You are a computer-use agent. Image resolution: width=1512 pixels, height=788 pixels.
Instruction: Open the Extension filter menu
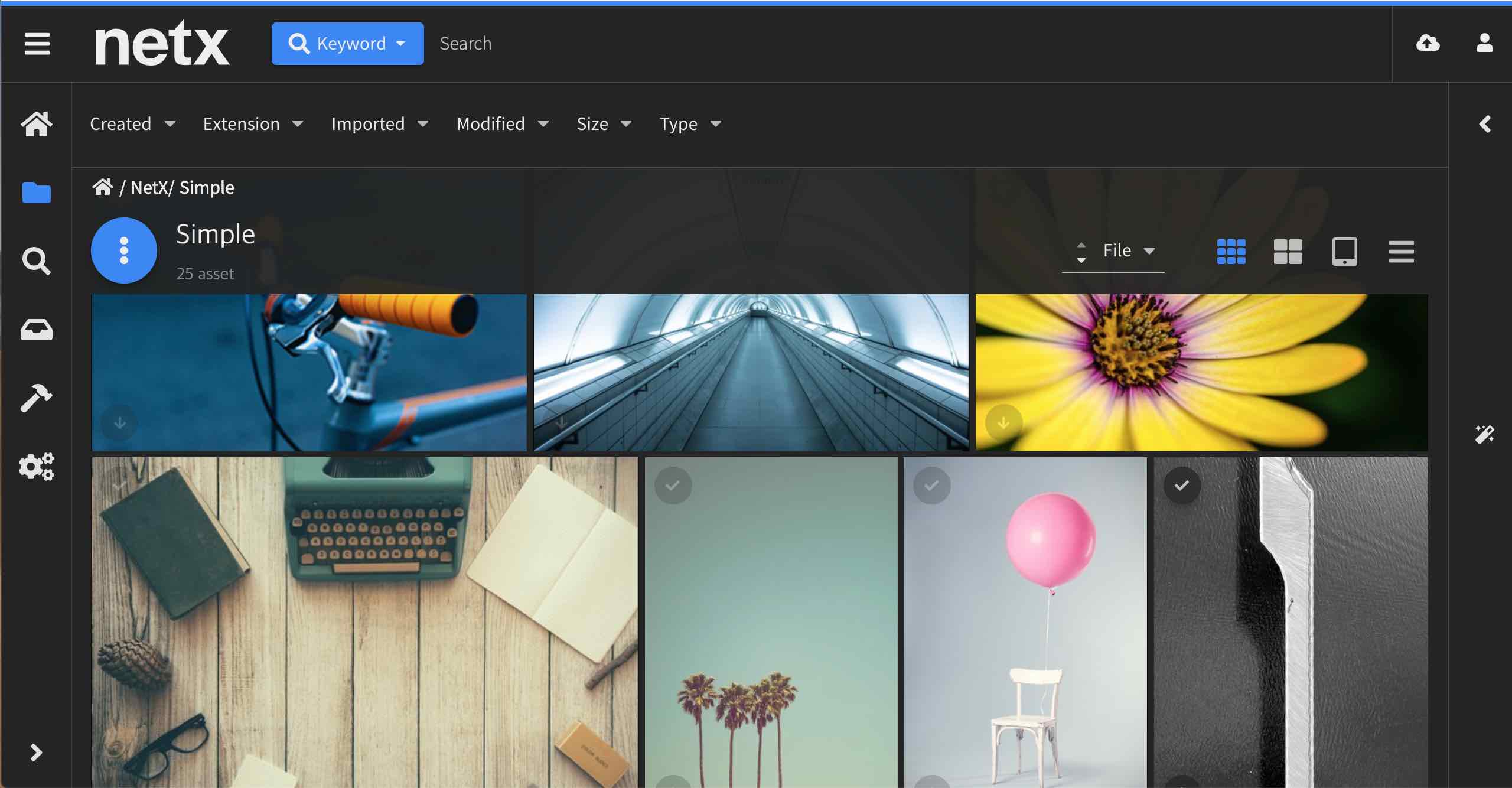point(253,123)
